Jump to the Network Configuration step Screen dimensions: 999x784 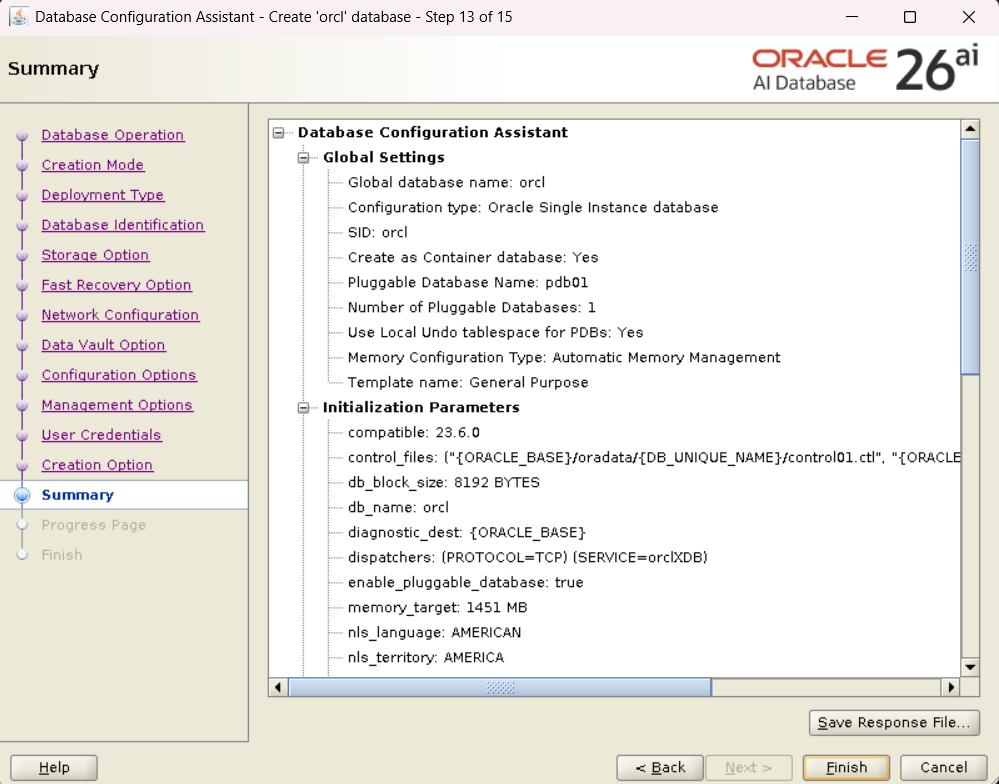120,315
